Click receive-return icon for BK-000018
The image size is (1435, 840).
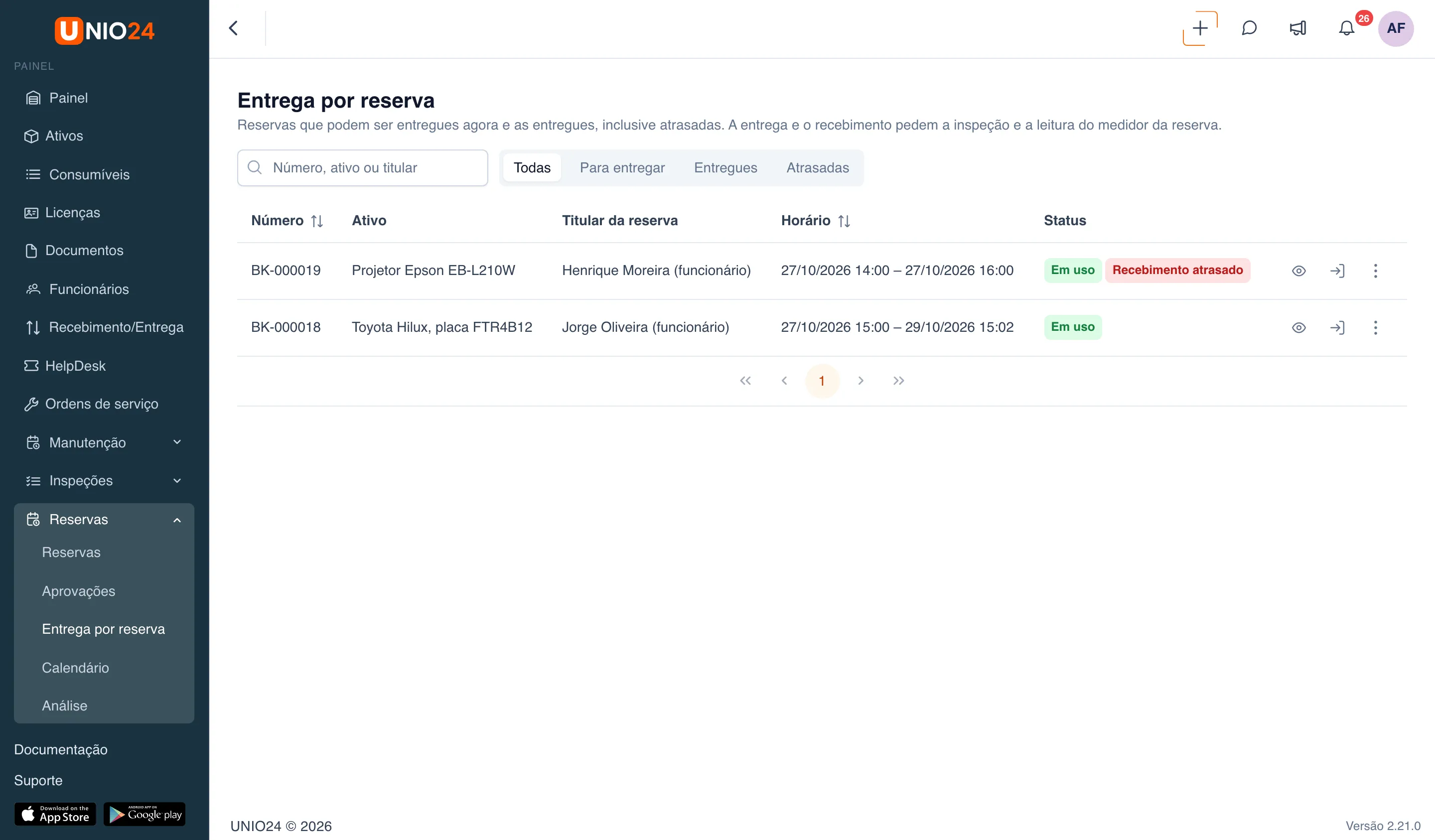tap(1337, 327)
